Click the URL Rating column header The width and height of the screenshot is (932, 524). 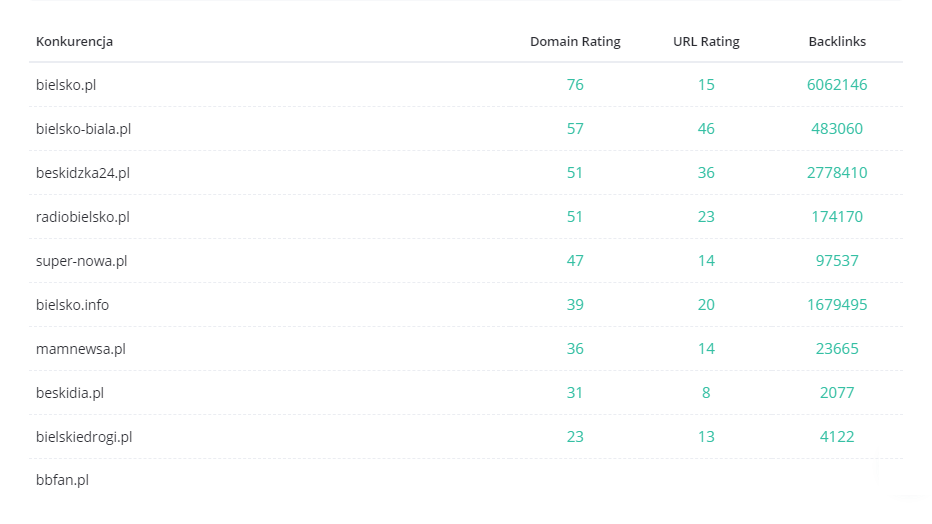(x=706, y=42)
